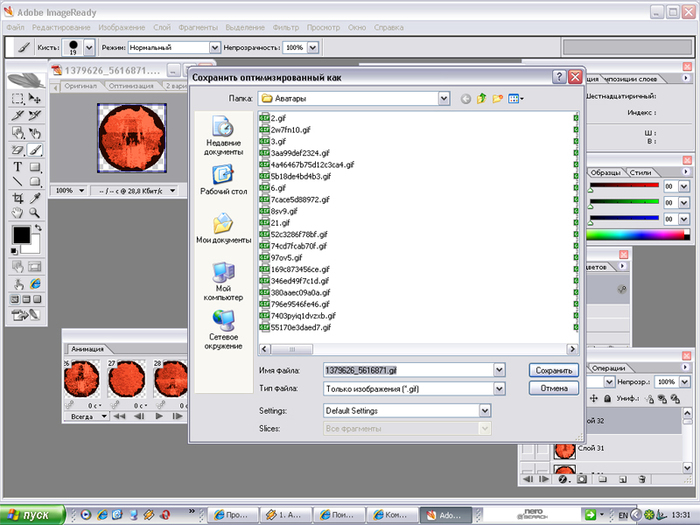Click the red color slider
The width and height of the screenshot is (700, 525).
click(624, 185)
